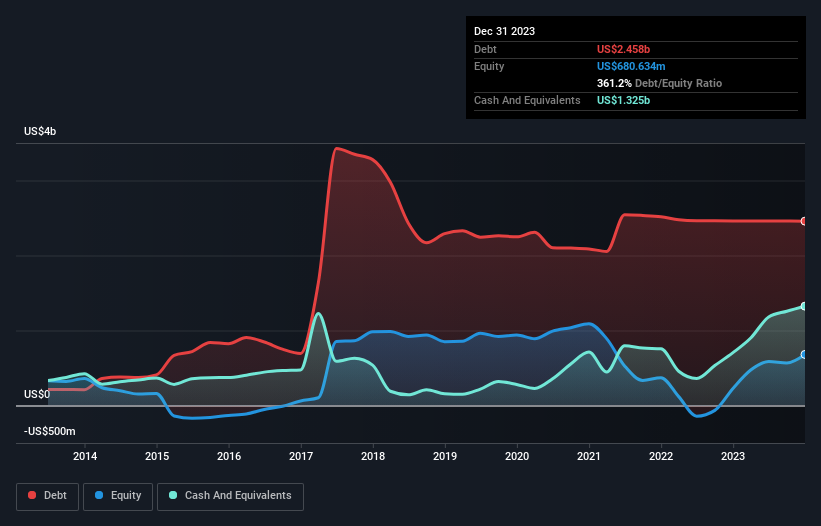Viewport: 821px width, 526px height.
Task: Click the 2022 x-axis label
Action: pos(661,456)
